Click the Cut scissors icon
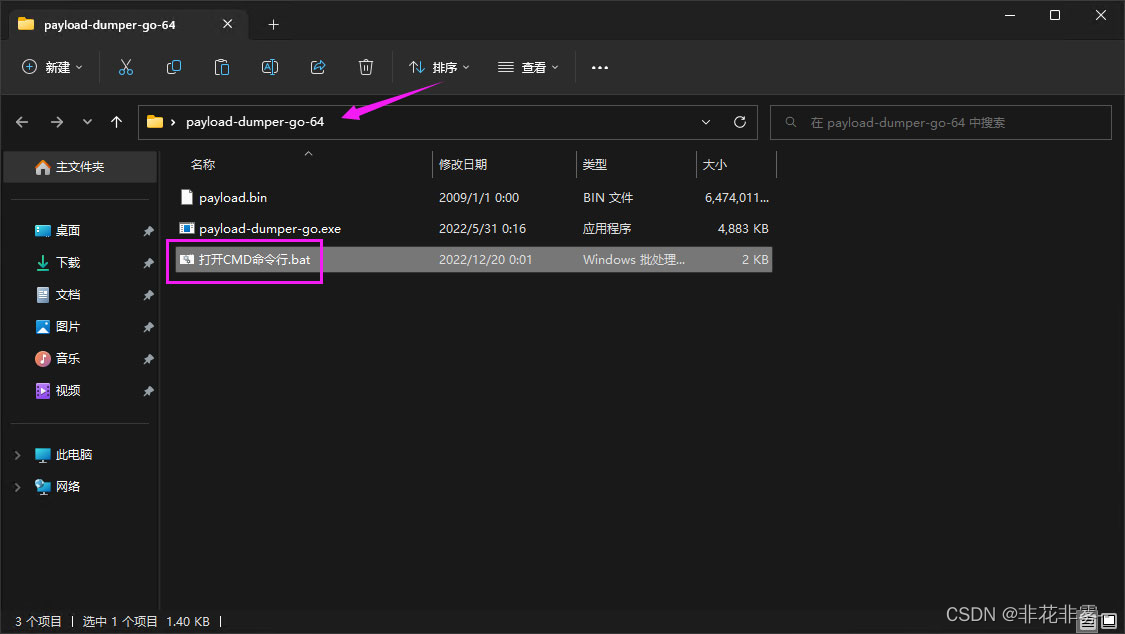 (x=126, y=67)
